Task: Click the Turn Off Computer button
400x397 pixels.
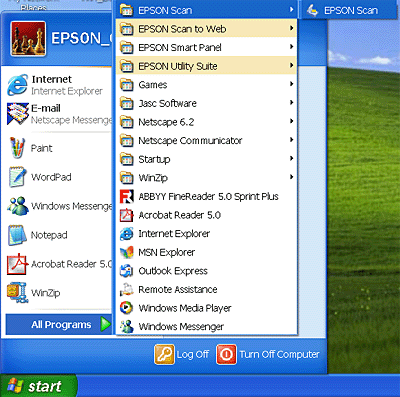Action: point(268,354)
